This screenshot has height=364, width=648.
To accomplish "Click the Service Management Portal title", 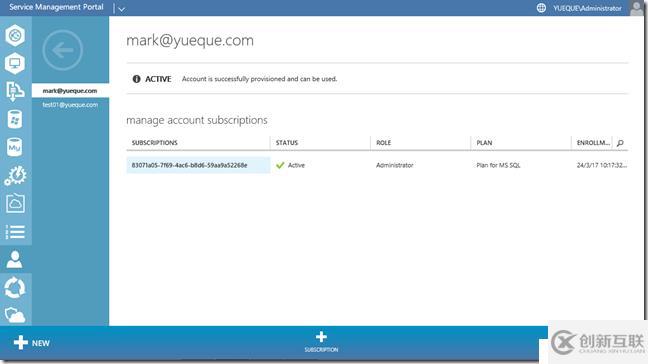I will click(56, 7).
